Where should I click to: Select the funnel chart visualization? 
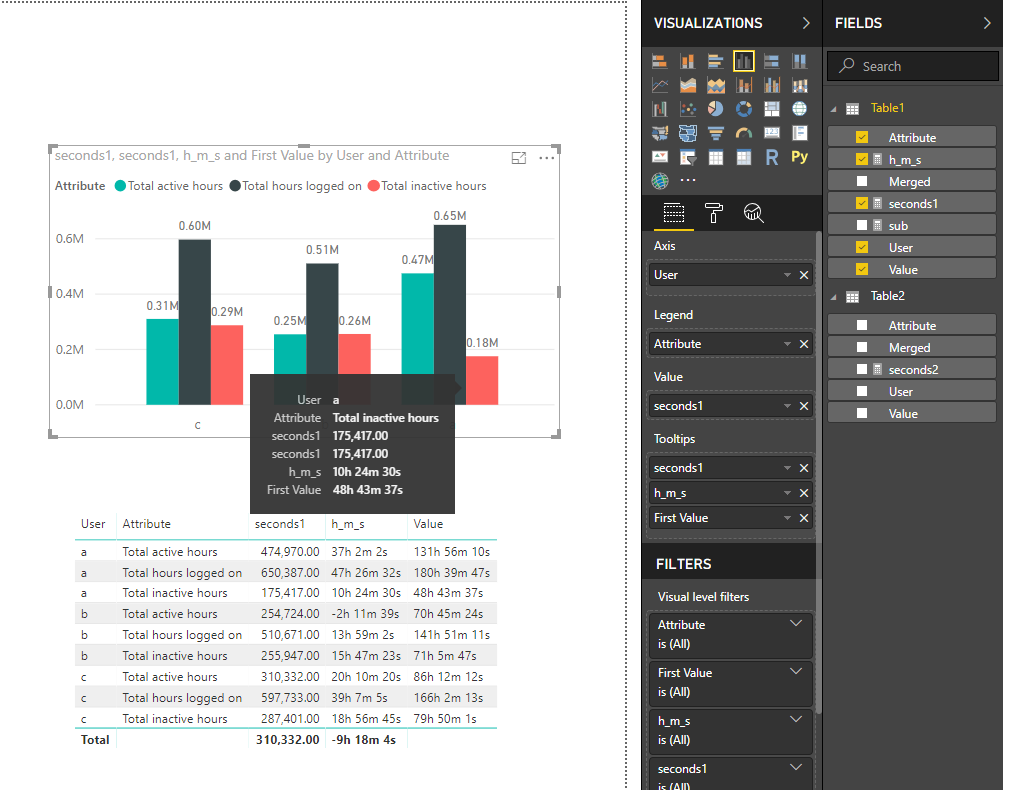[x=715, y=133]
